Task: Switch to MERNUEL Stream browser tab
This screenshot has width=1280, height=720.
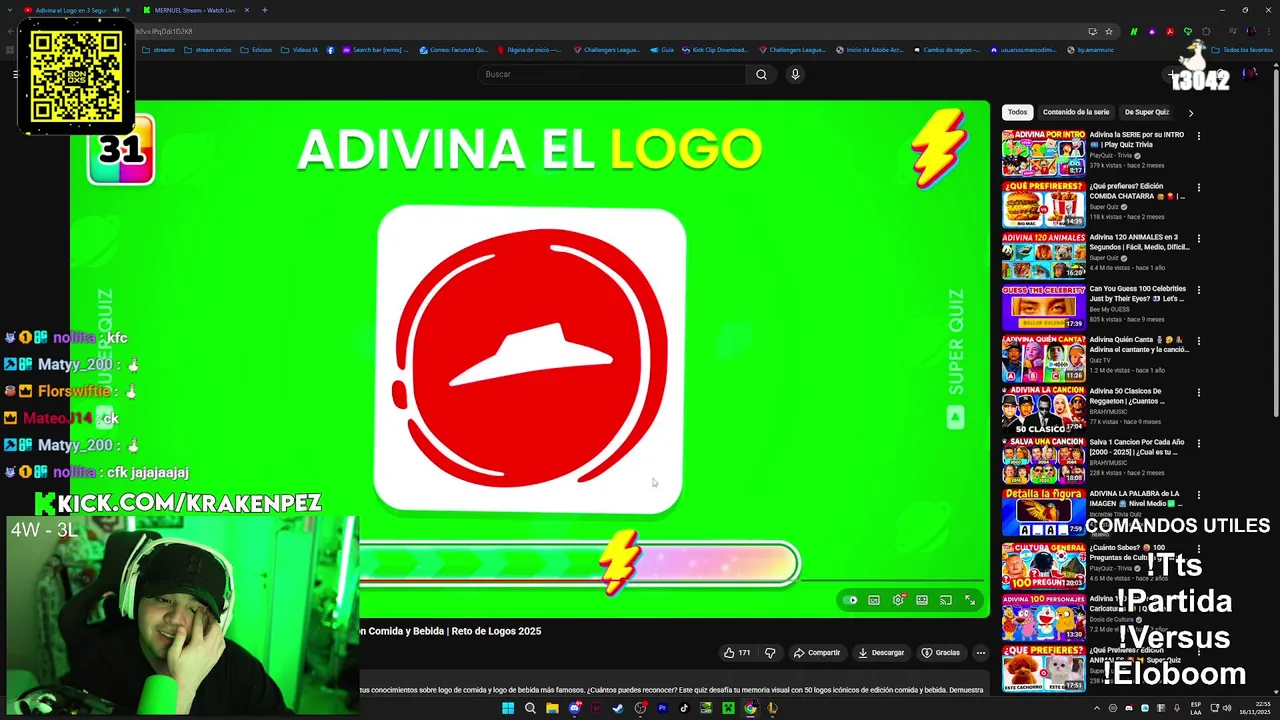Action: 194,10
